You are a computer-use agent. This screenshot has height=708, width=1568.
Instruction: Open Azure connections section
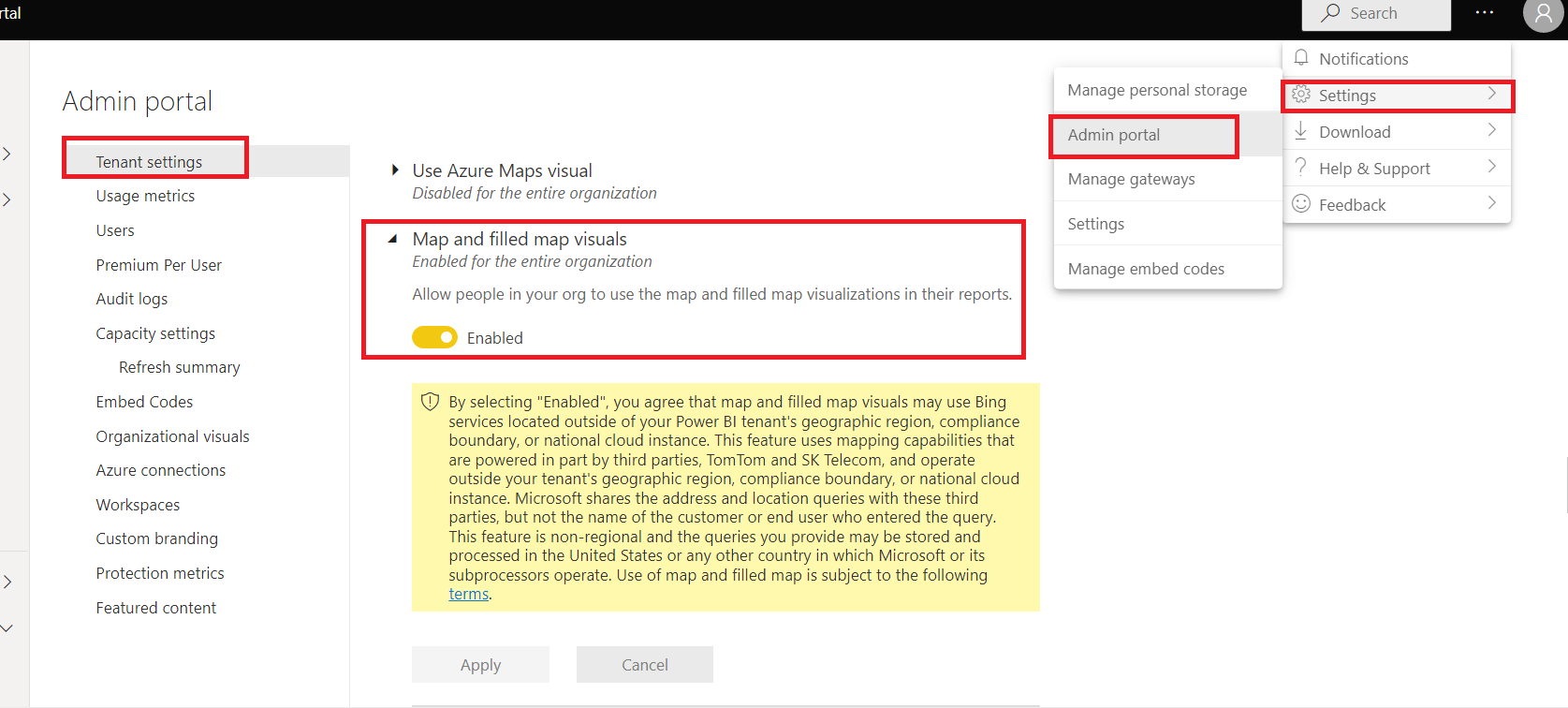(160, 470)
